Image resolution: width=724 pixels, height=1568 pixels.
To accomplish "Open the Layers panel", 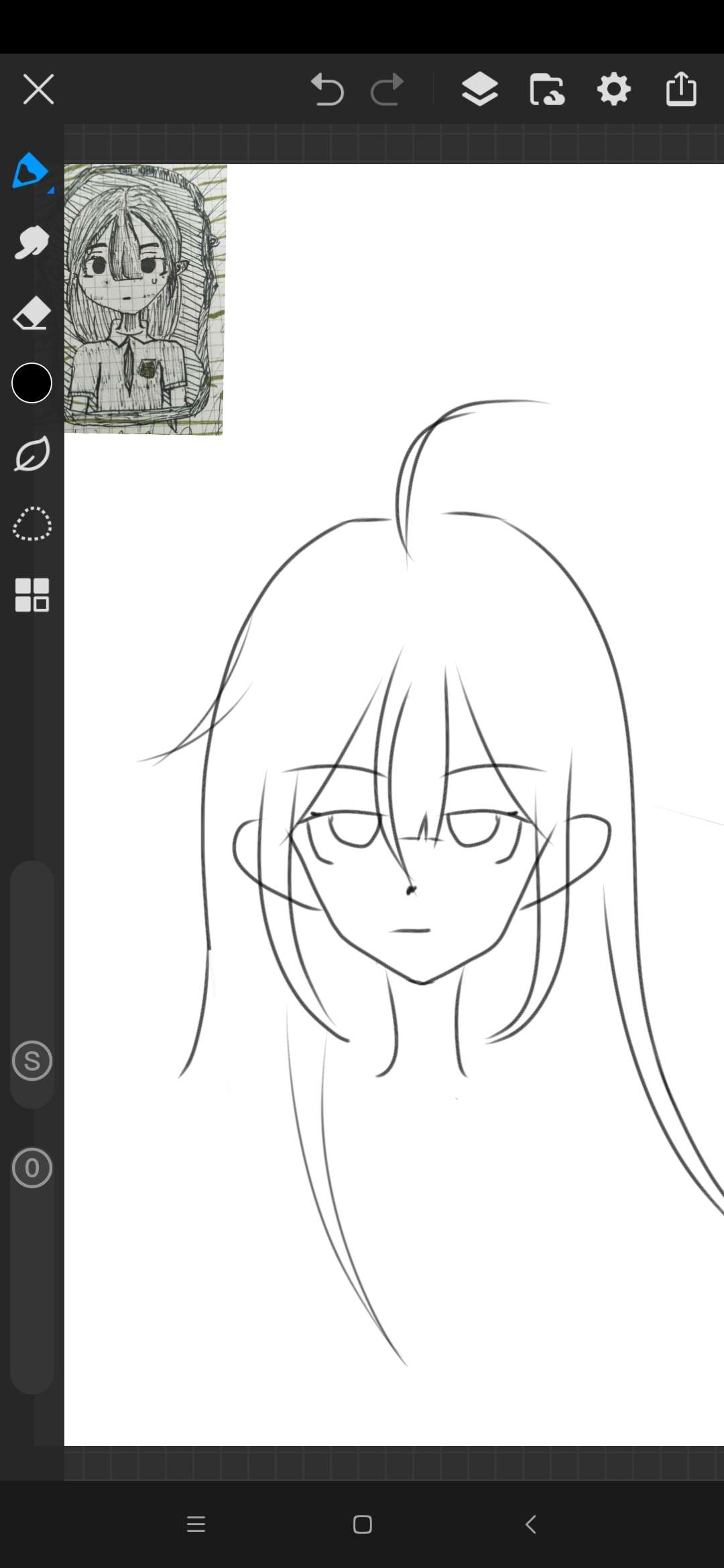I will 480,89.
